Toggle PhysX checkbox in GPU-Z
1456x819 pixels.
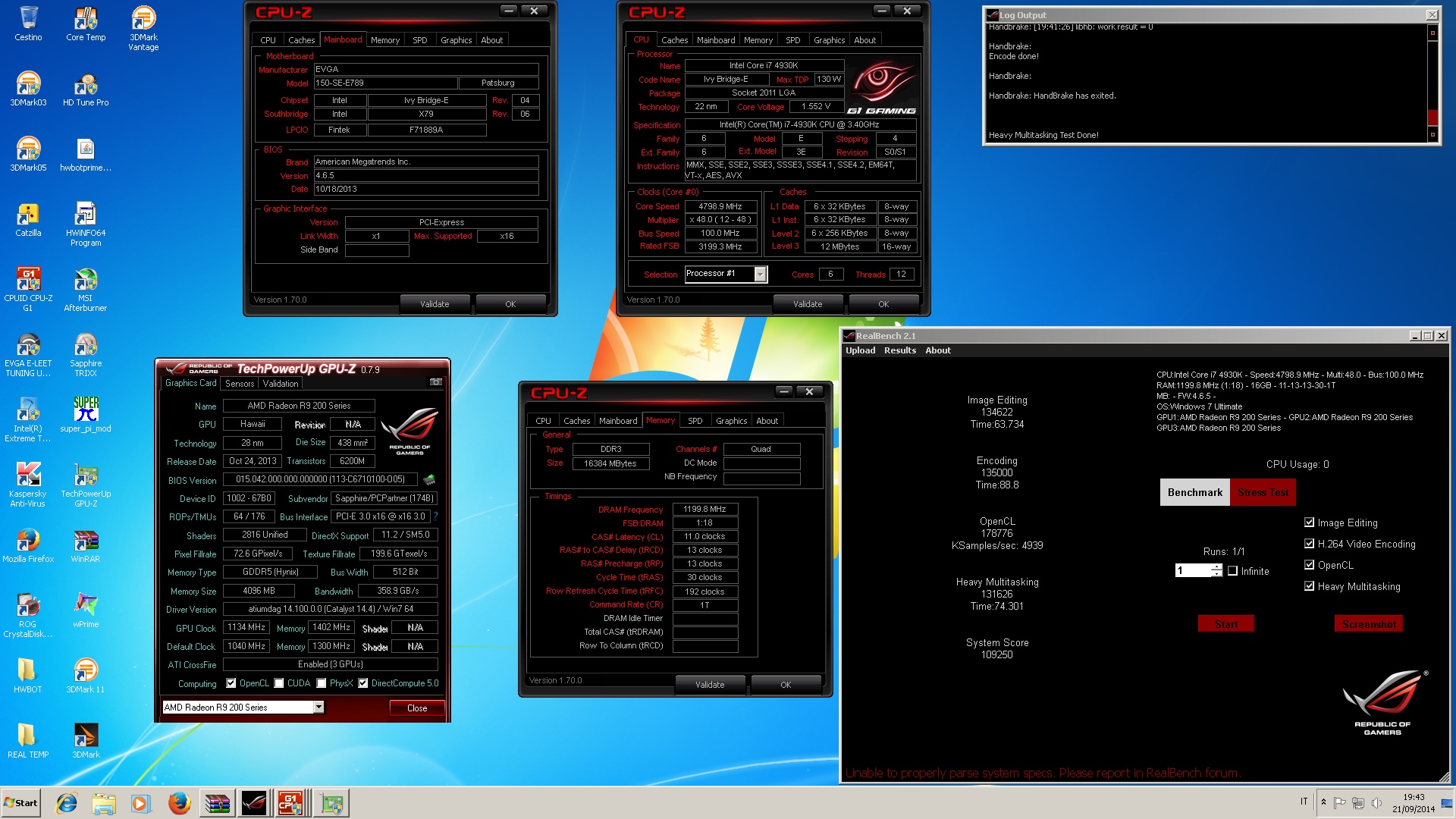click(x=322, y=683)
